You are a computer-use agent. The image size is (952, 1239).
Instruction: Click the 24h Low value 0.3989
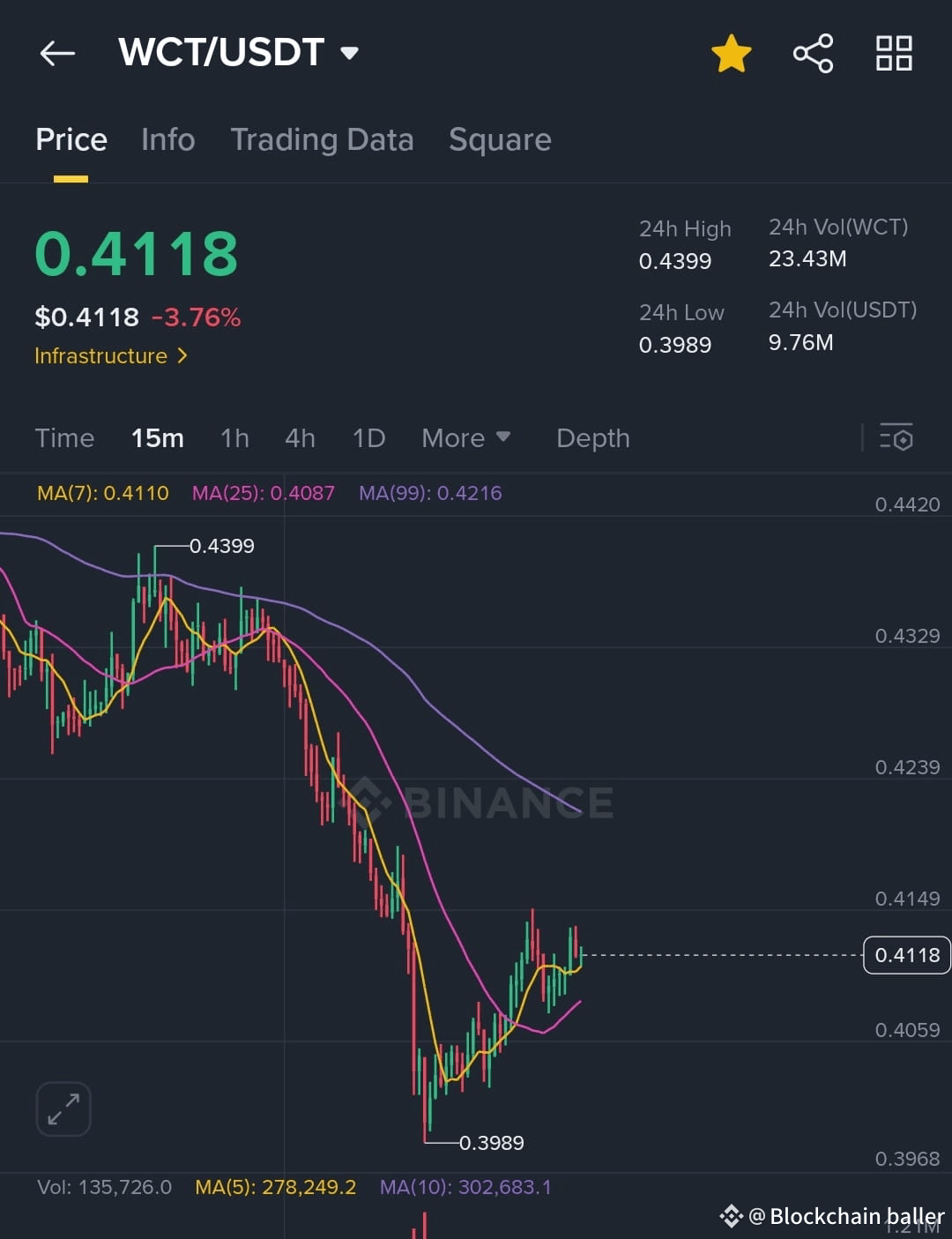pos(675,345)
